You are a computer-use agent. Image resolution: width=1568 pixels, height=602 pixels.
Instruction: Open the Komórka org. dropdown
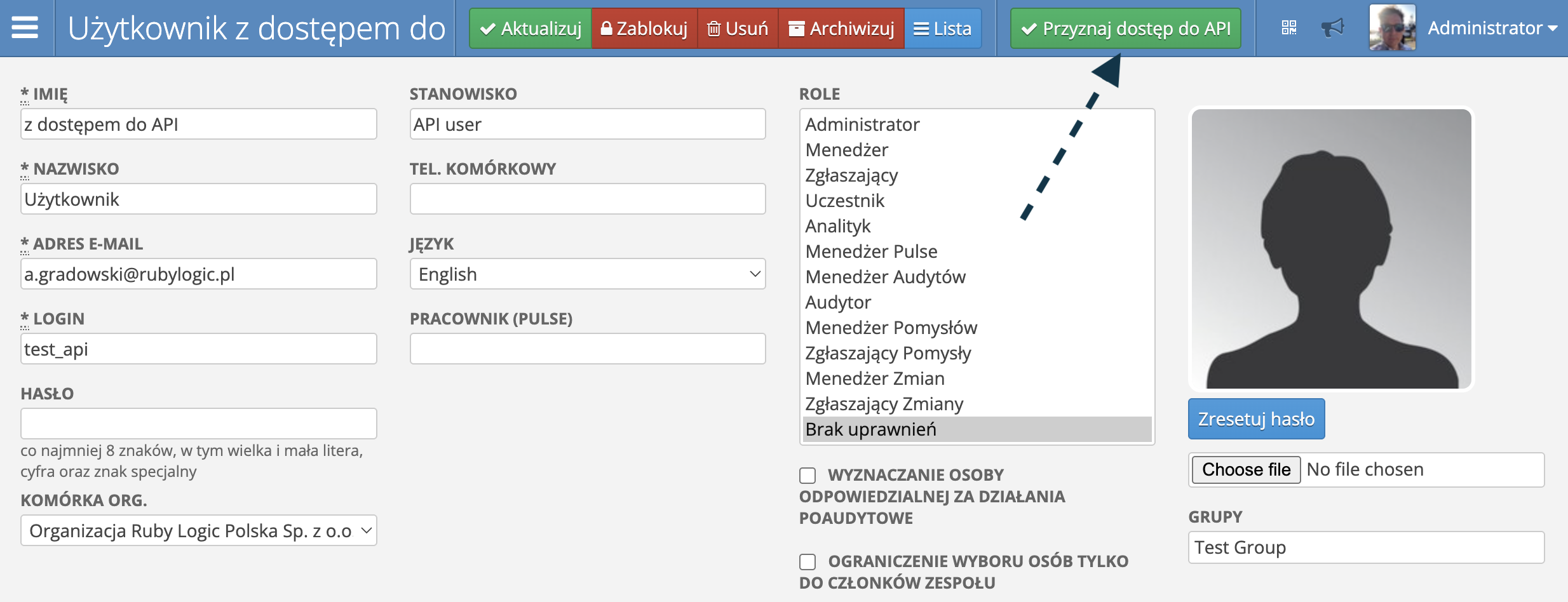point(199,531)
